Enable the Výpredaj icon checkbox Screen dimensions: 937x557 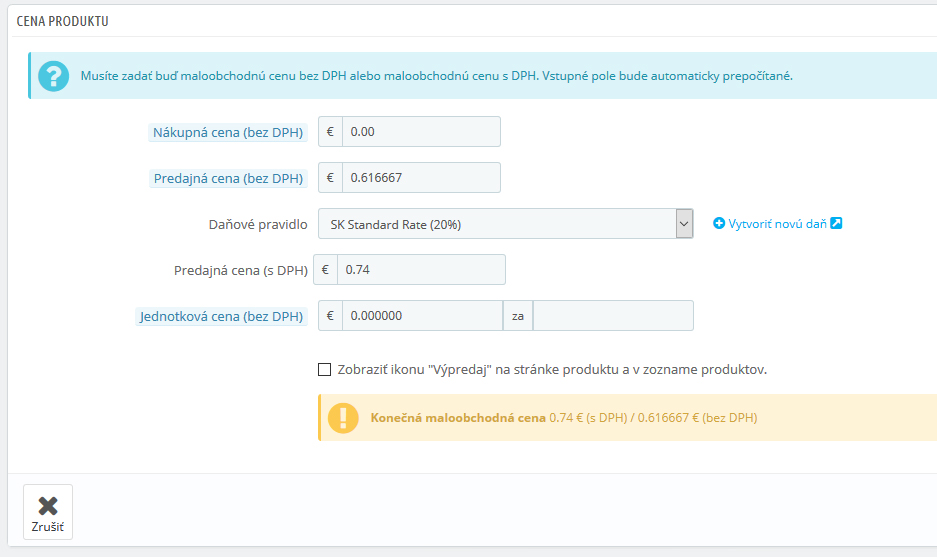point(324,369)
